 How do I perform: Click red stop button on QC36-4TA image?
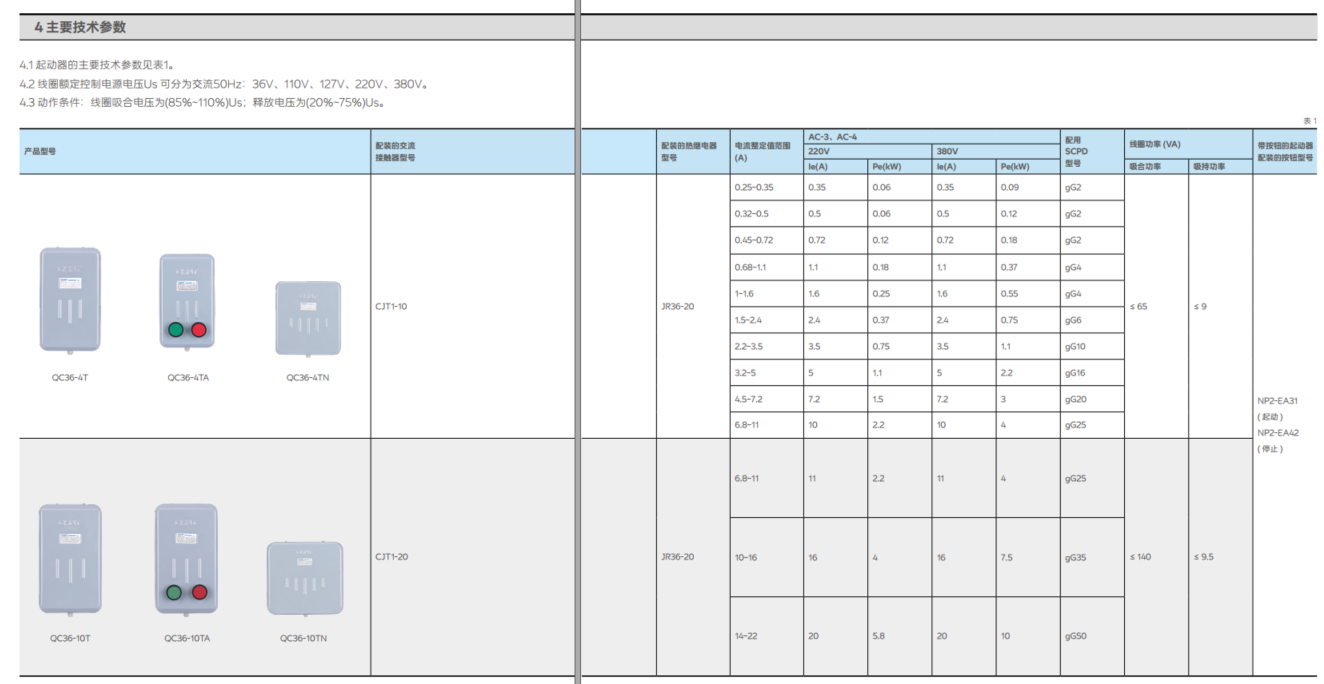tap(198, 330)
